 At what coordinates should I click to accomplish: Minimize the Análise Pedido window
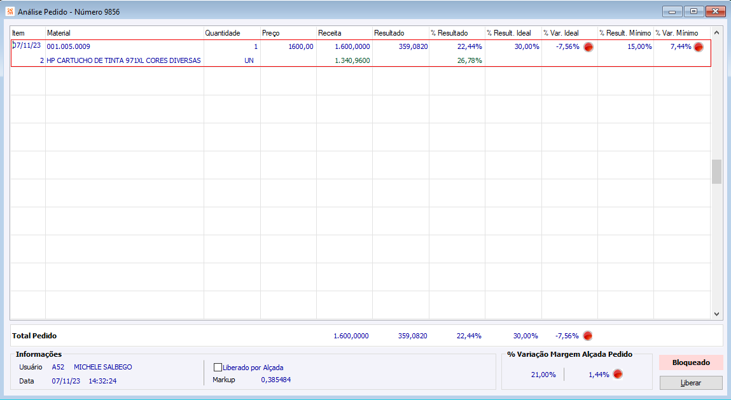(x=672, y=11)
